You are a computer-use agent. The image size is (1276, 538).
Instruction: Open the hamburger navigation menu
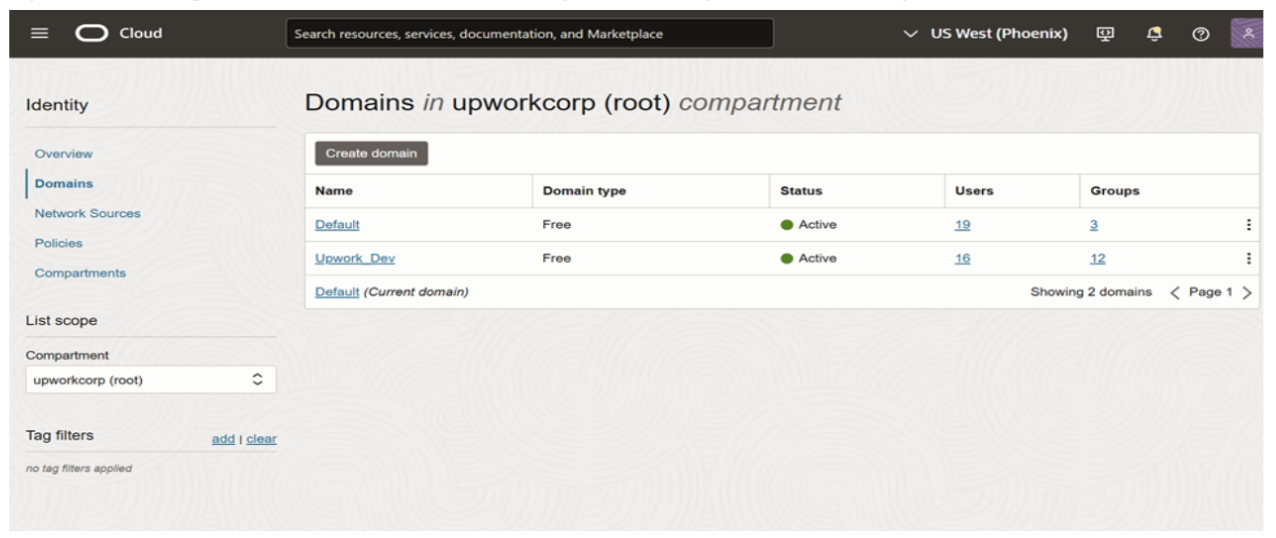tap(39, 33)
